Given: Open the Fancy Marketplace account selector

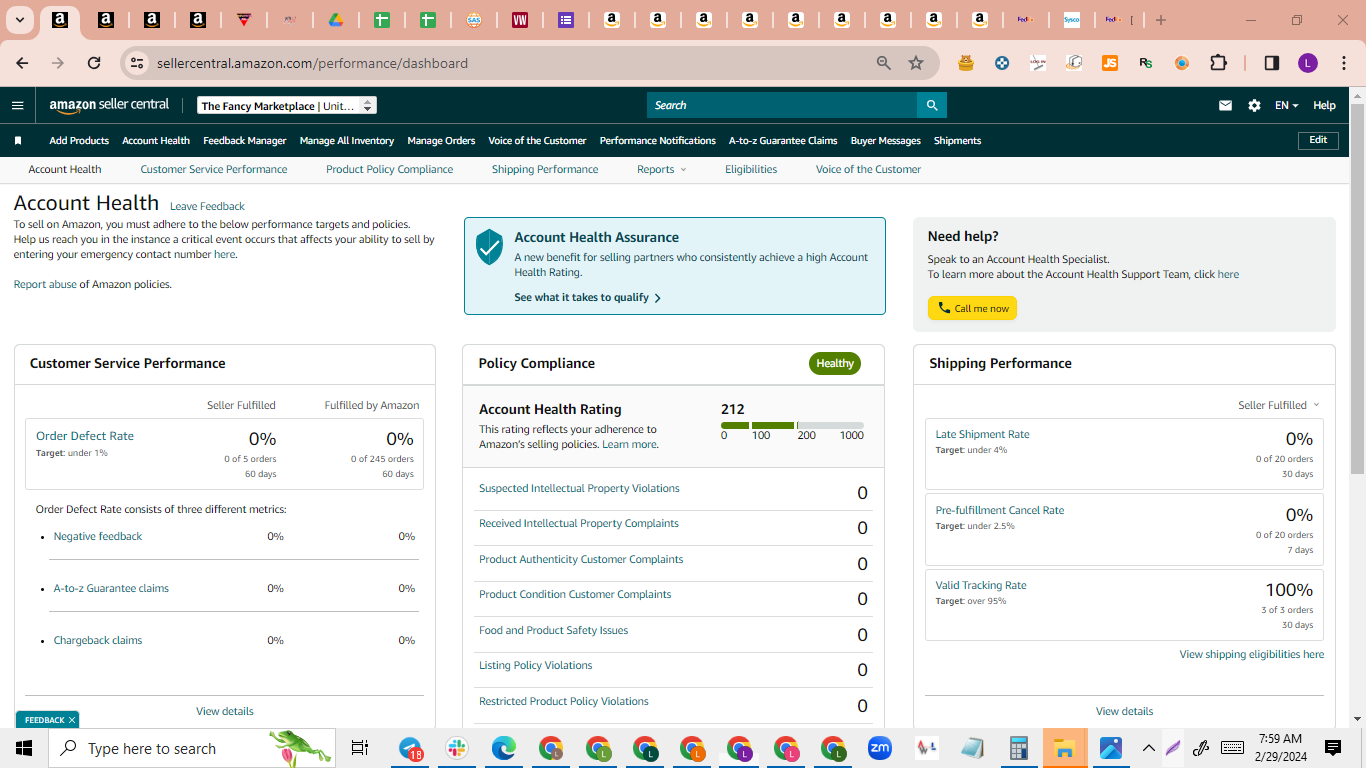Looking at the screenshot, I should coord(287,105).
